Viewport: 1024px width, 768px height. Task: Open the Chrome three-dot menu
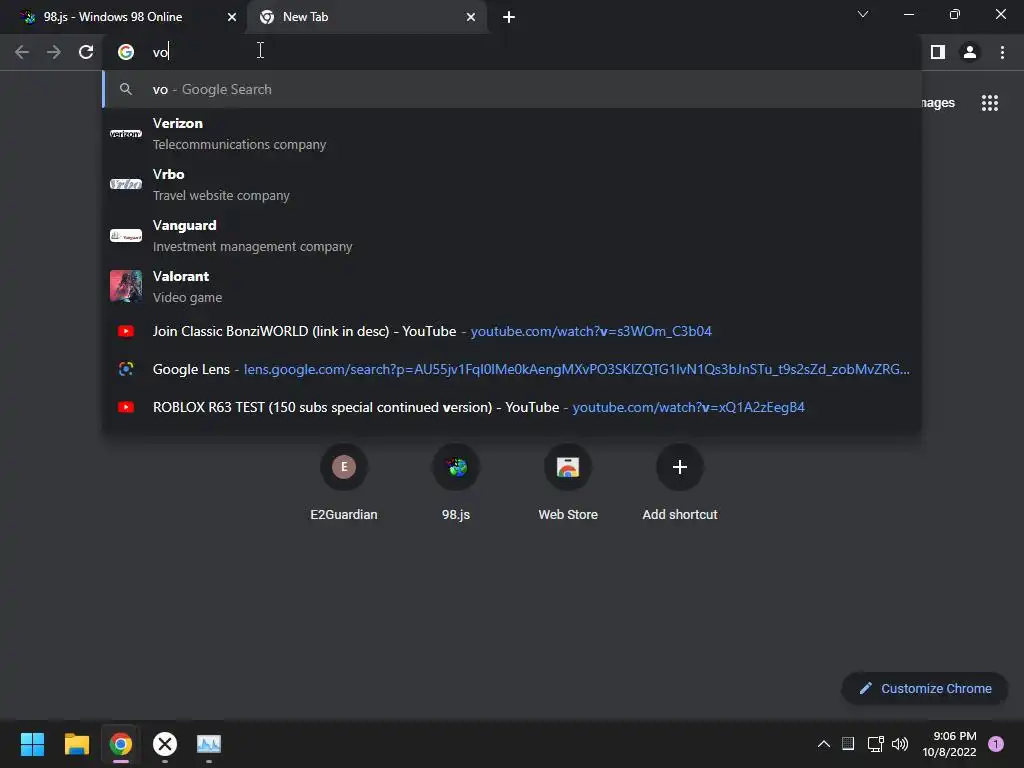1002,52
